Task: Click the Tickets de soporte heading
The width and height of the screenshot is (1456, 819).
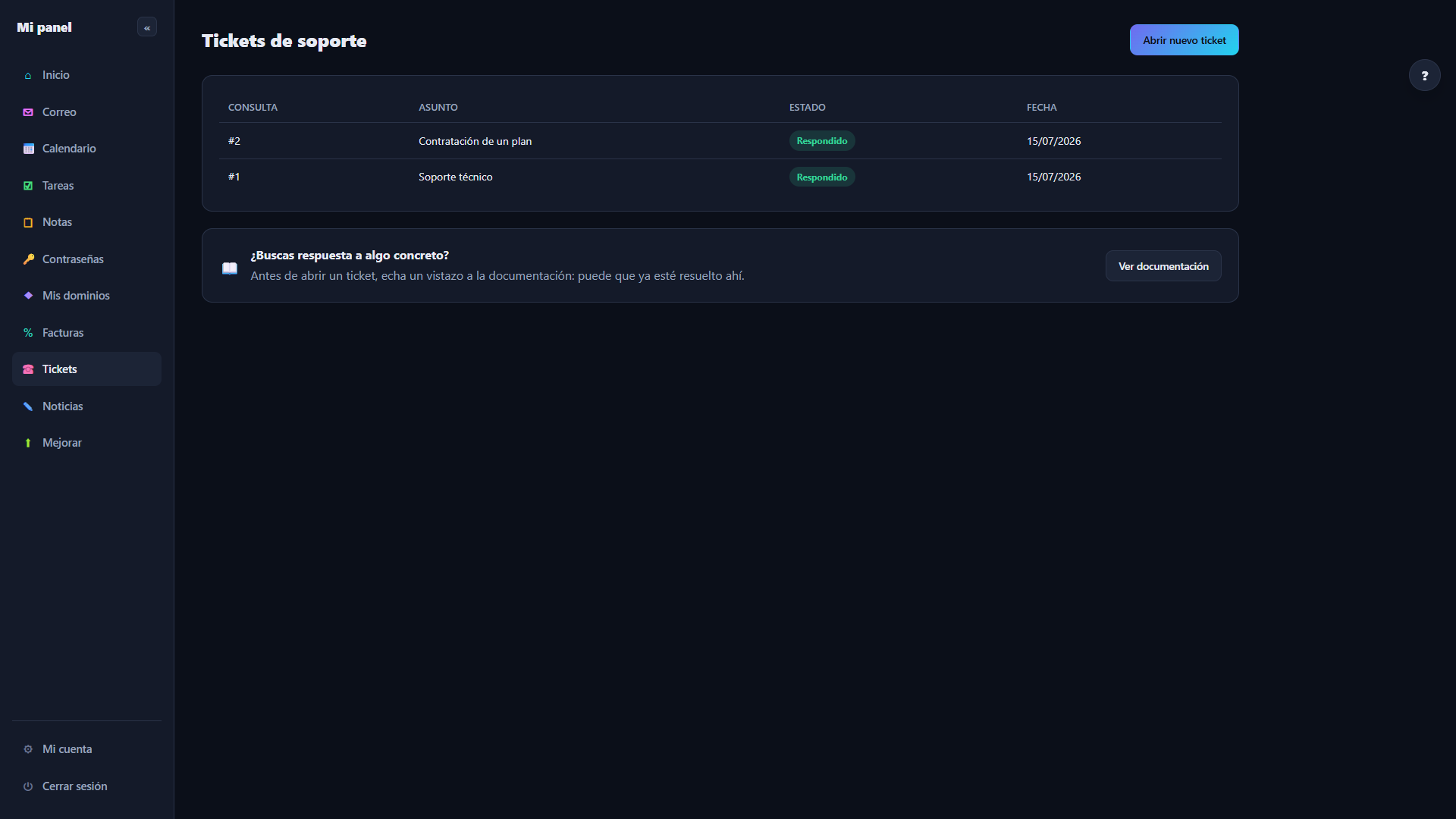Action: (284, 41)
